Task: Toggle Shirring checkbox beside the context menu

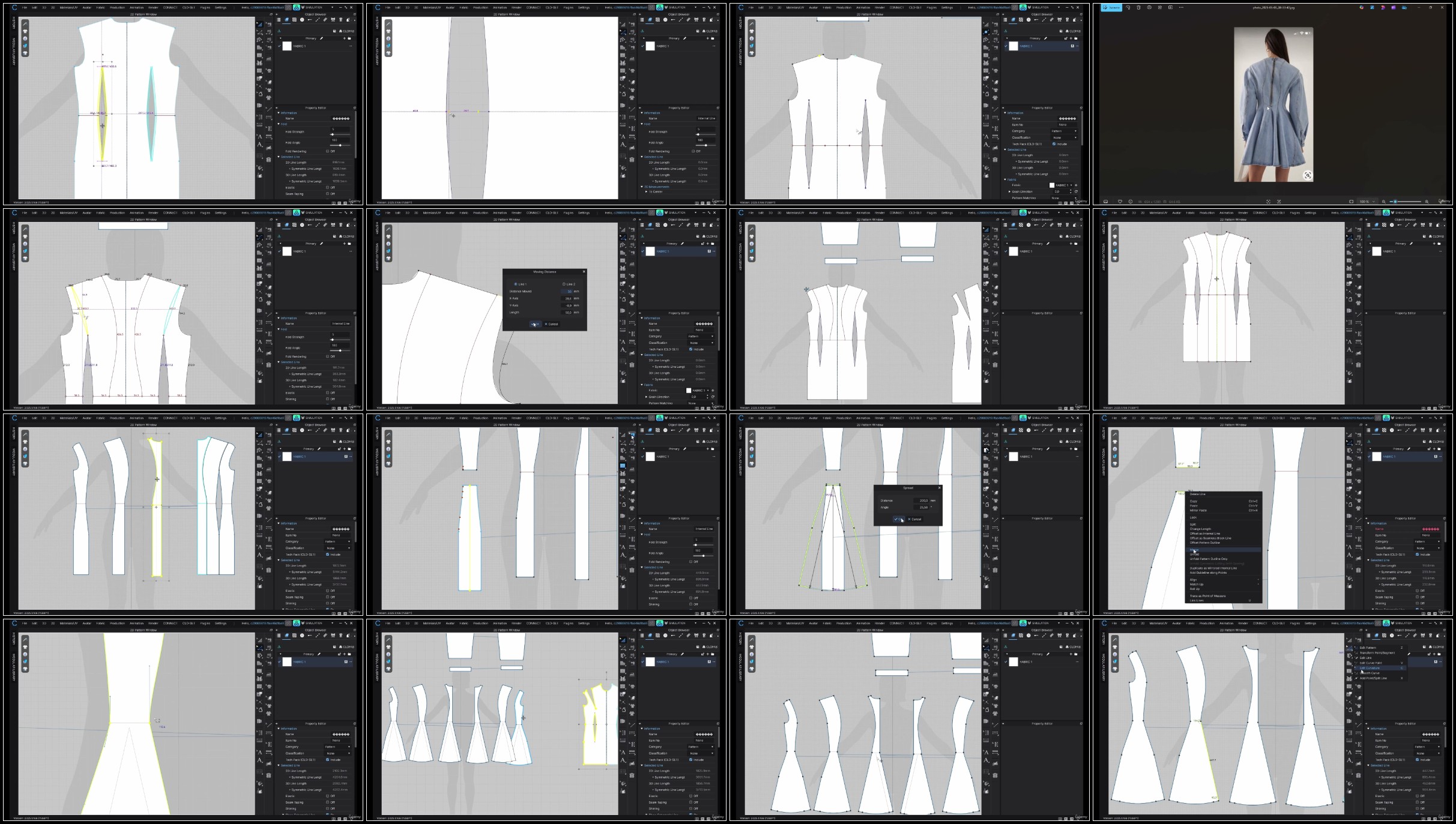Action: pyautogui.click(x=1418, y=603)
